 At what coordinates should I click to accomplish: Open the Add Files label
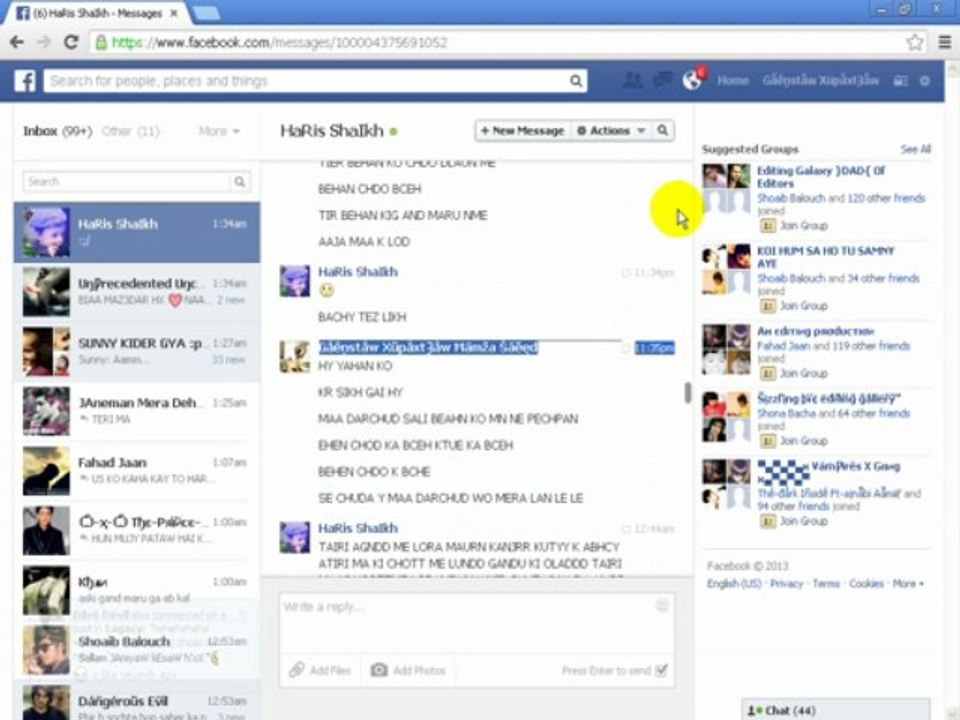(x=330, y=670)
